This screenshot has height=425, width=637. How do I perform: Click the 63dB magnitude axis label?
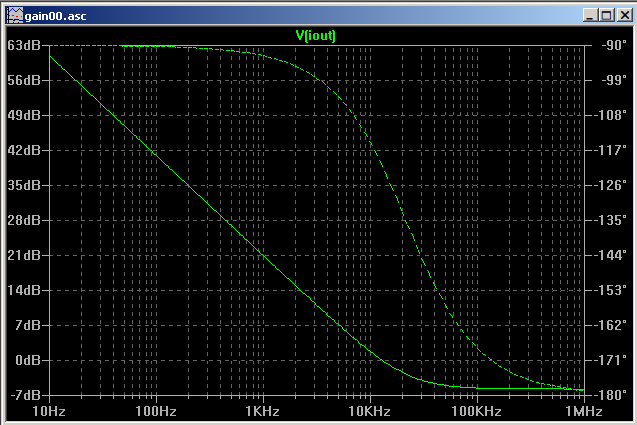pos(24,45)
